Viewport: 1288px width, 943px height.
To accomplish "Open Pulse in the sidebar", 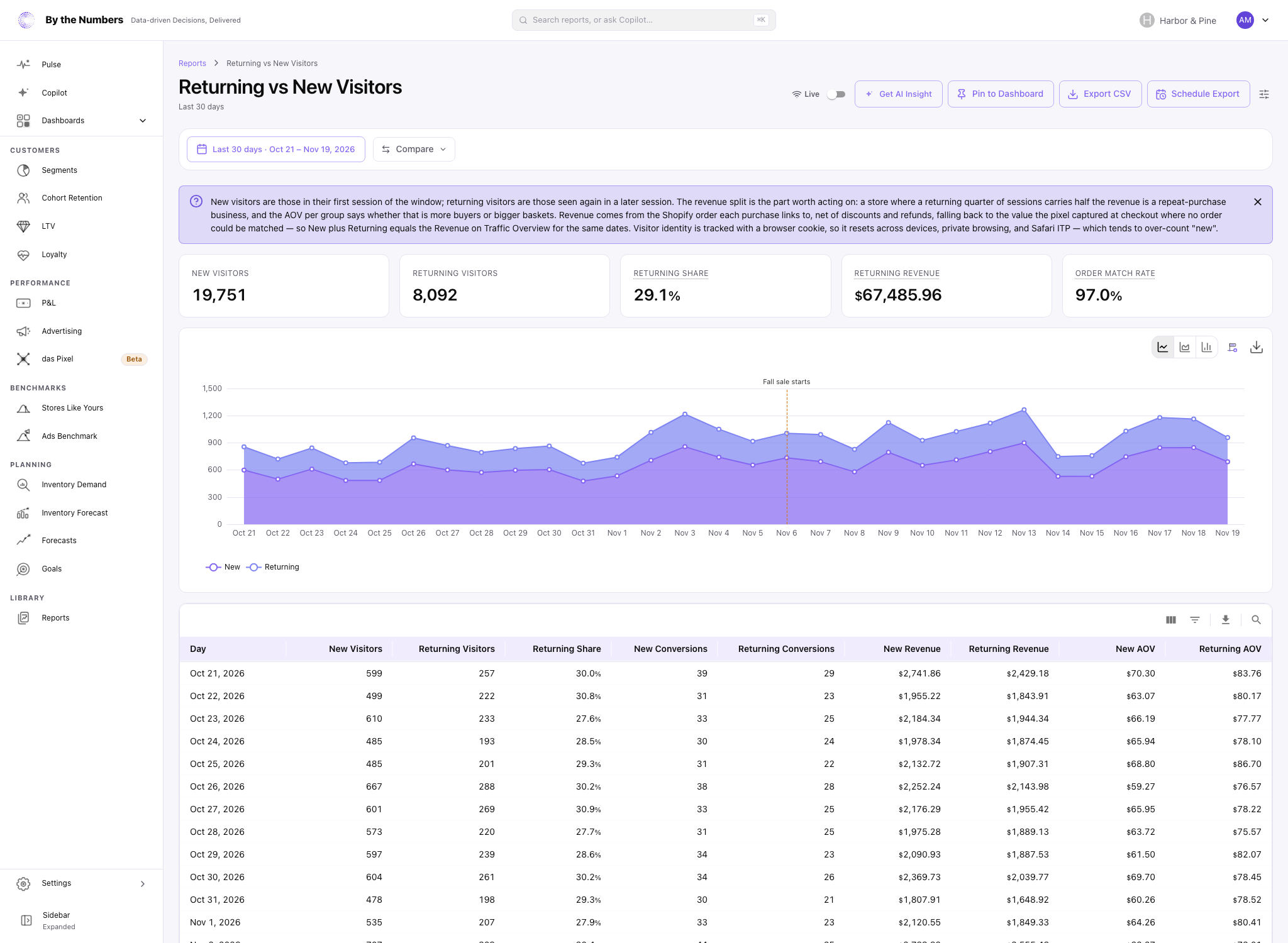I will tap(82, 65).
